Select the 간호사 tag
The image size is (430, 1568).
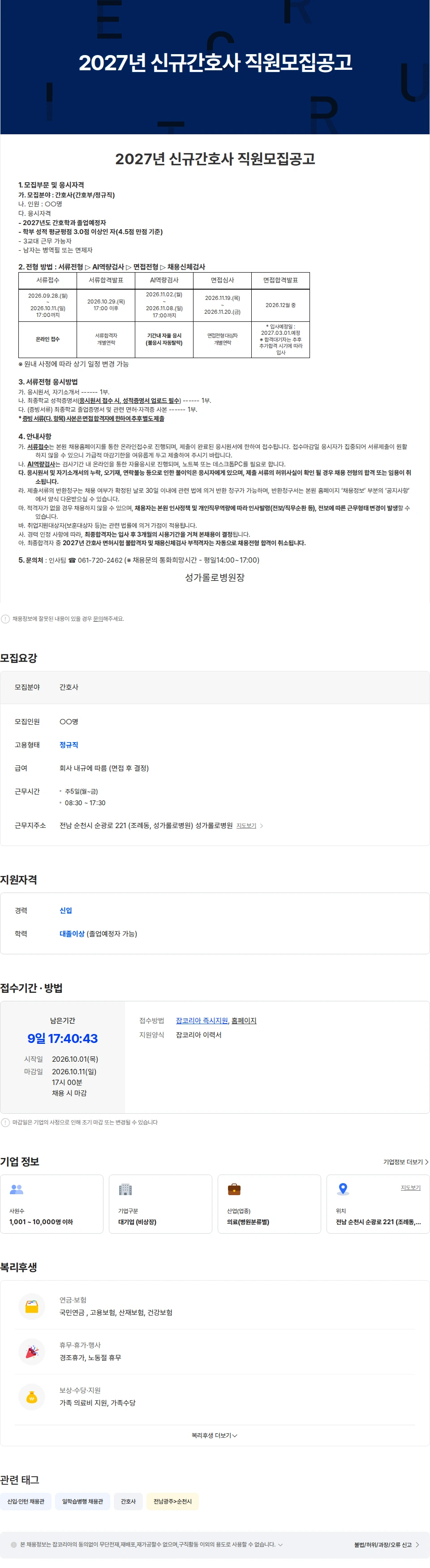[x=128, y=1501]
